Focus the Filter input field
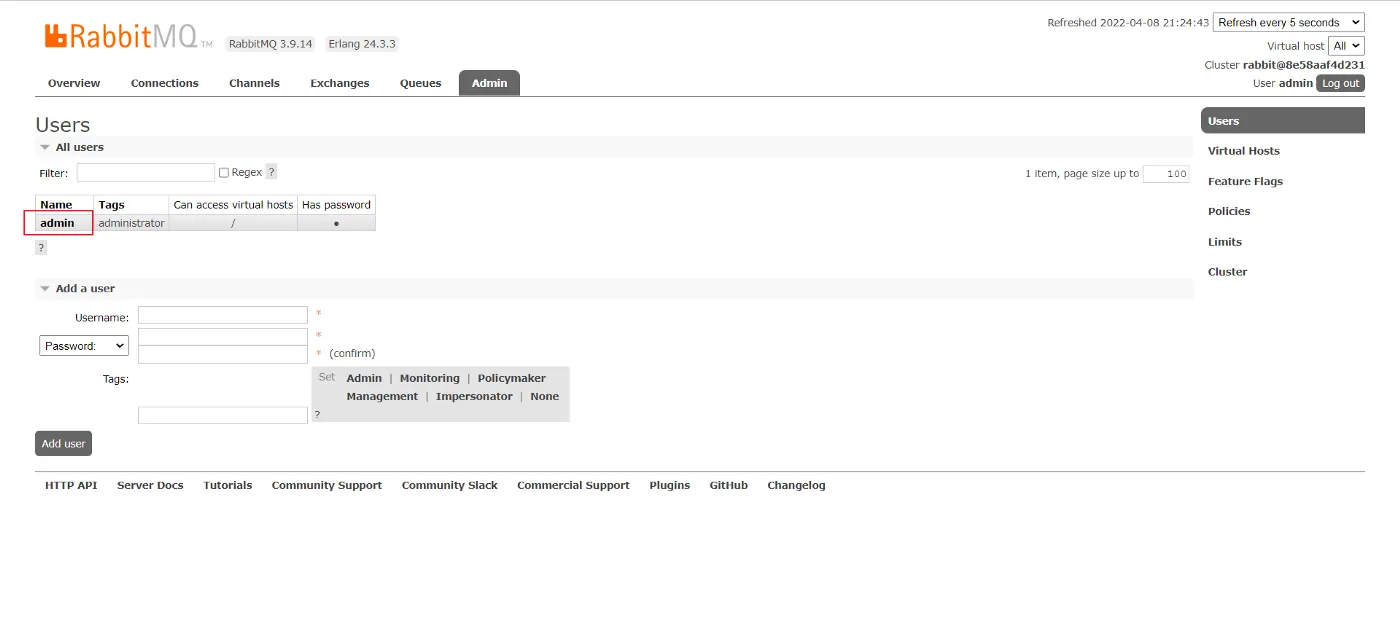 (x=146, y=172)
